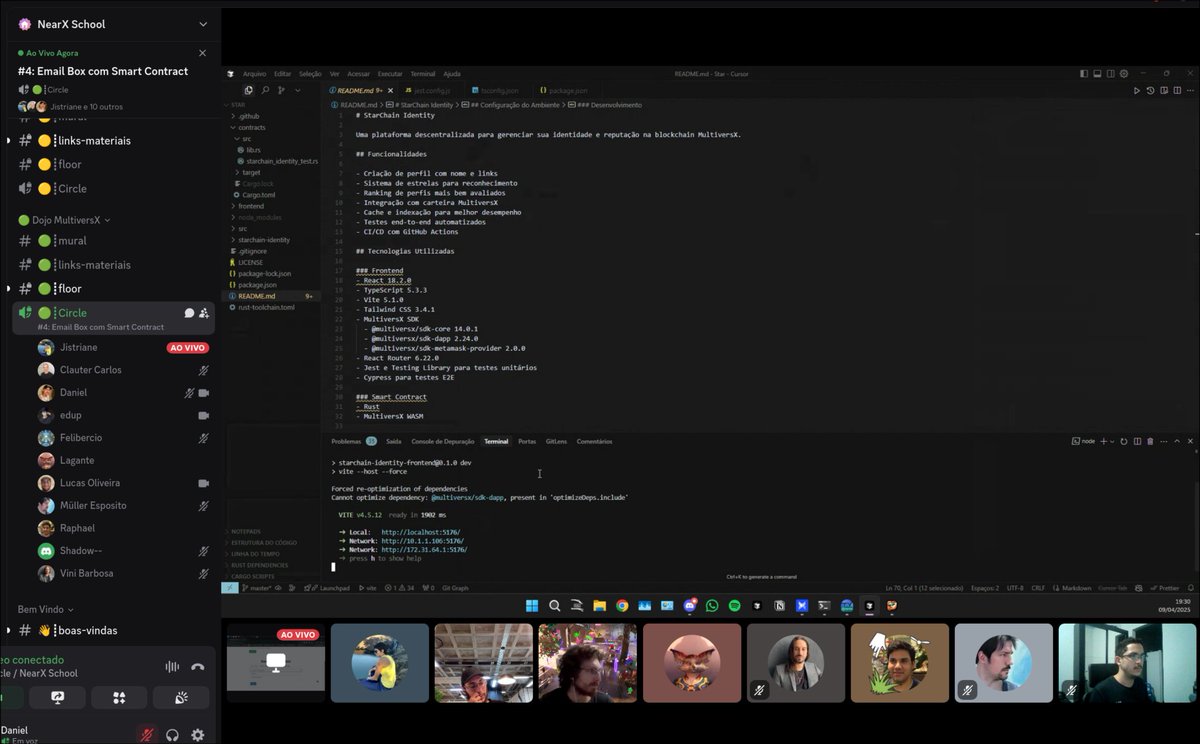Open the Search icon in Cursor sidebar
The image size is (1200, 744).
[265, 90]
